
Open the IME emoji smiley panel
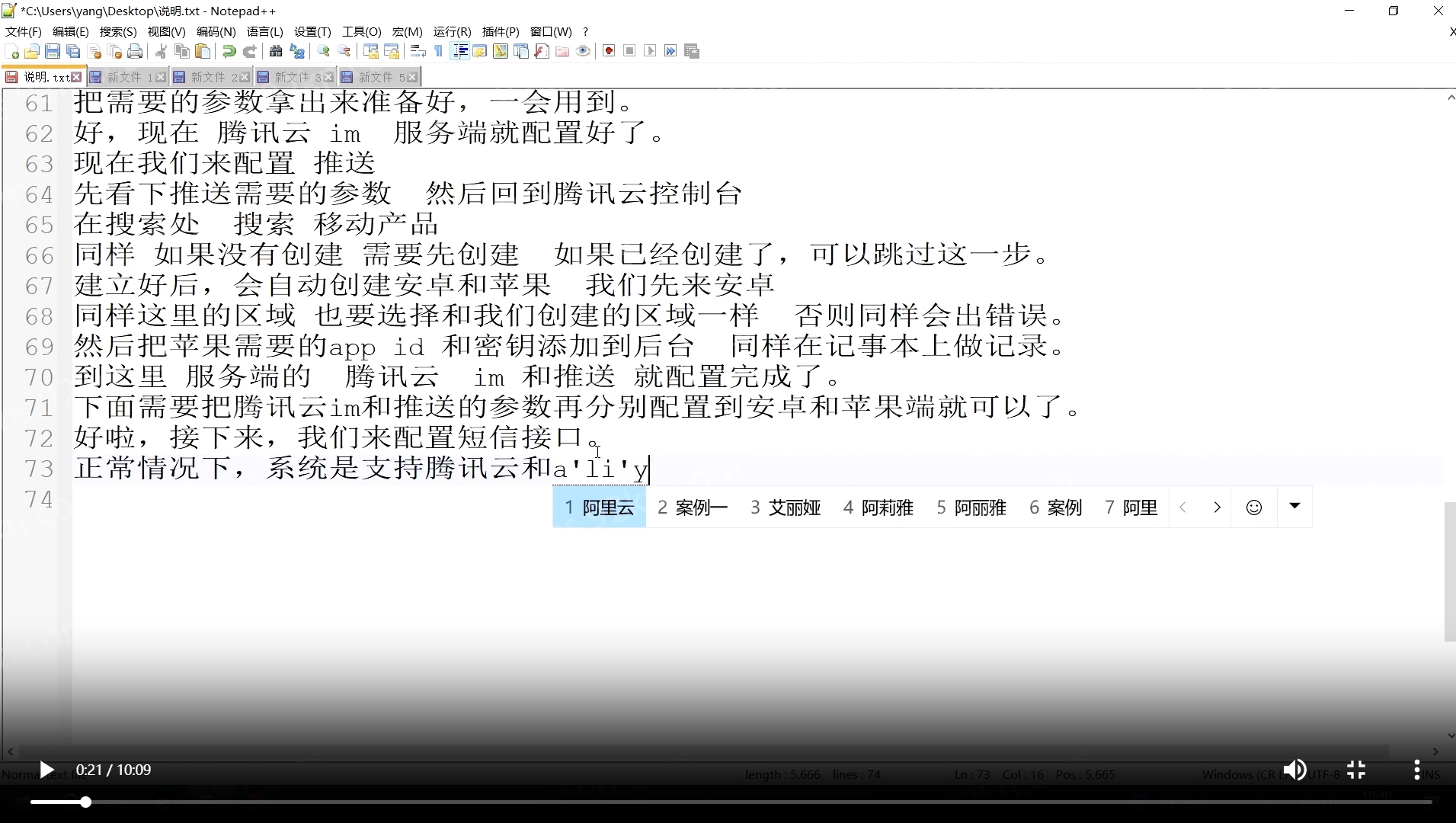tap(1254, 508)
